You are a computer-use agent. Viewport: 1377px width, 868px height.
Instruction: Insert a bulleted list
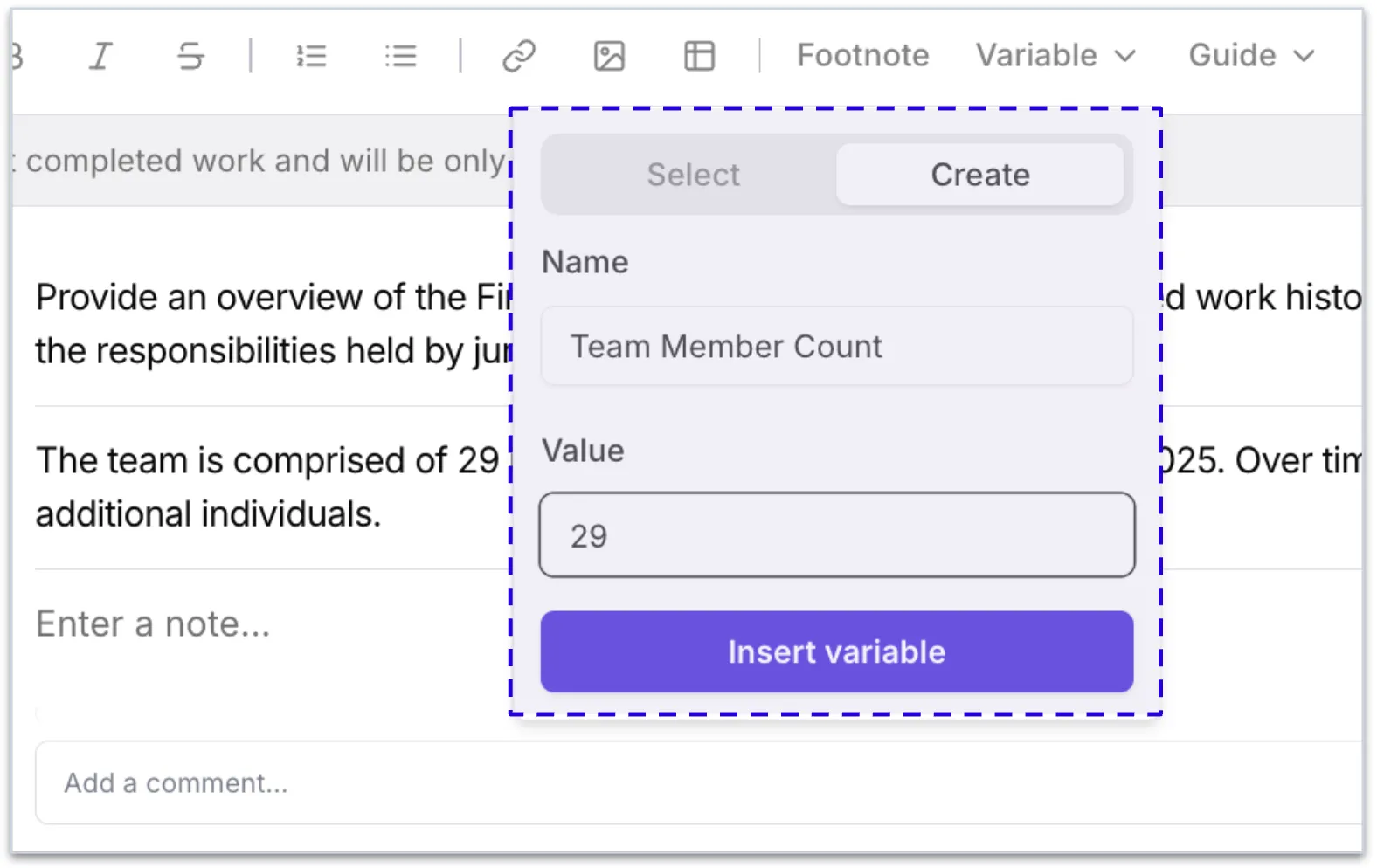click(401, 56)
